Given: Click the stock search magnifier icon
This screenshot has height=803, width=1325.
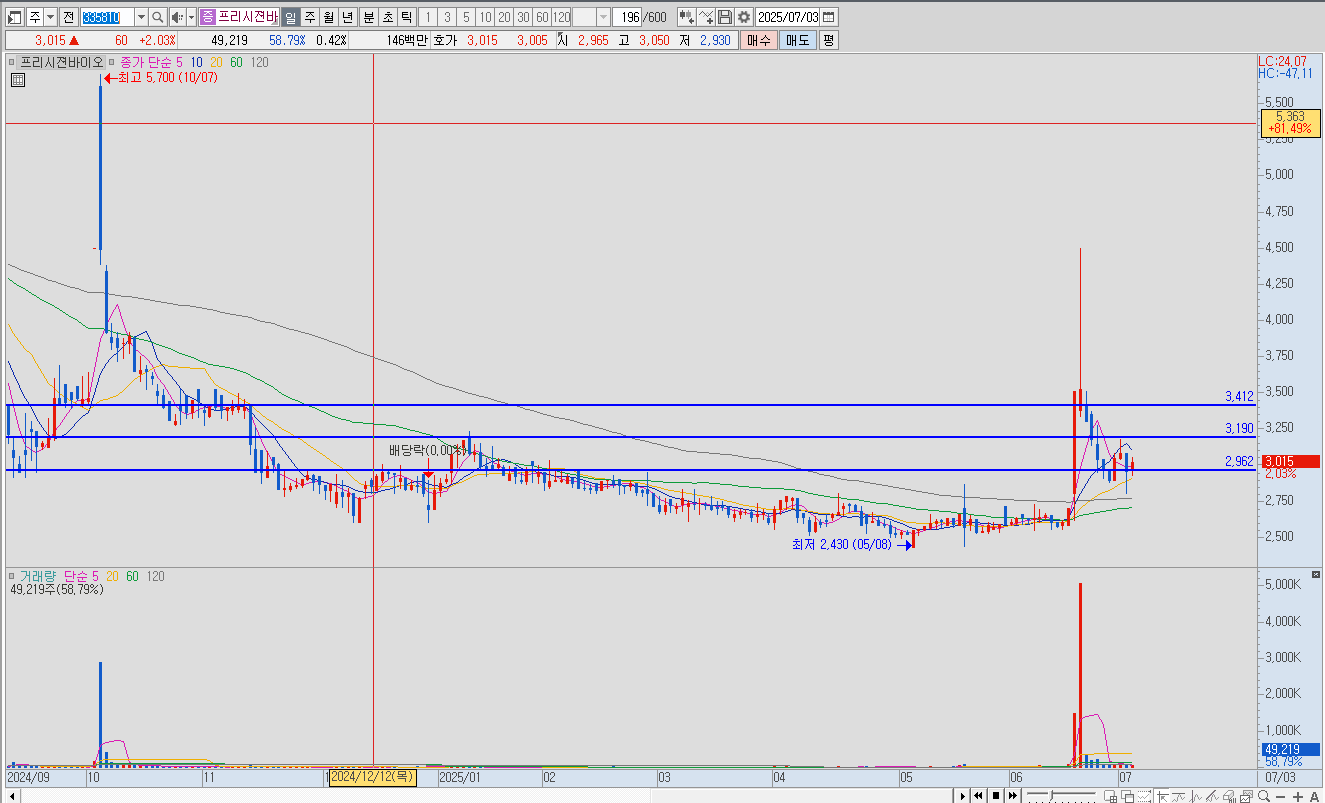Looking at the screenshot, I should (x=158, y=17).
